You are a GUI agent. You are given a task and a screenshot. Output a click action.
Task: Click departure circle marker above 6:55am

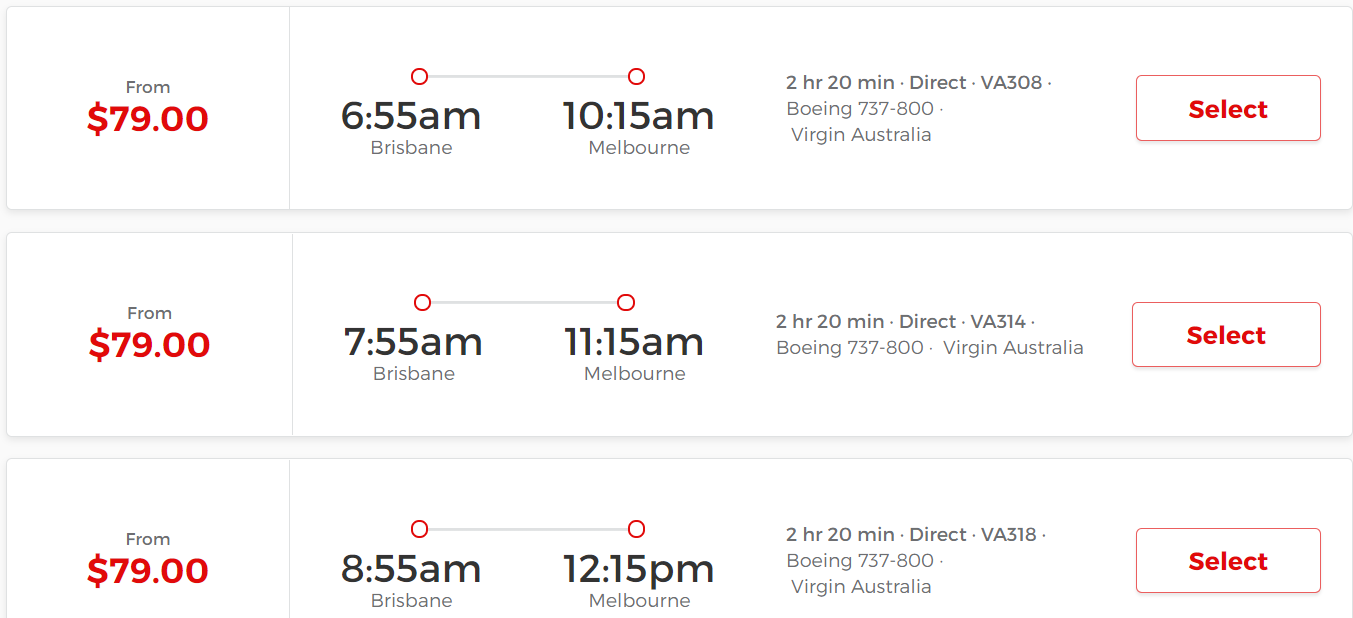(419, 77)
